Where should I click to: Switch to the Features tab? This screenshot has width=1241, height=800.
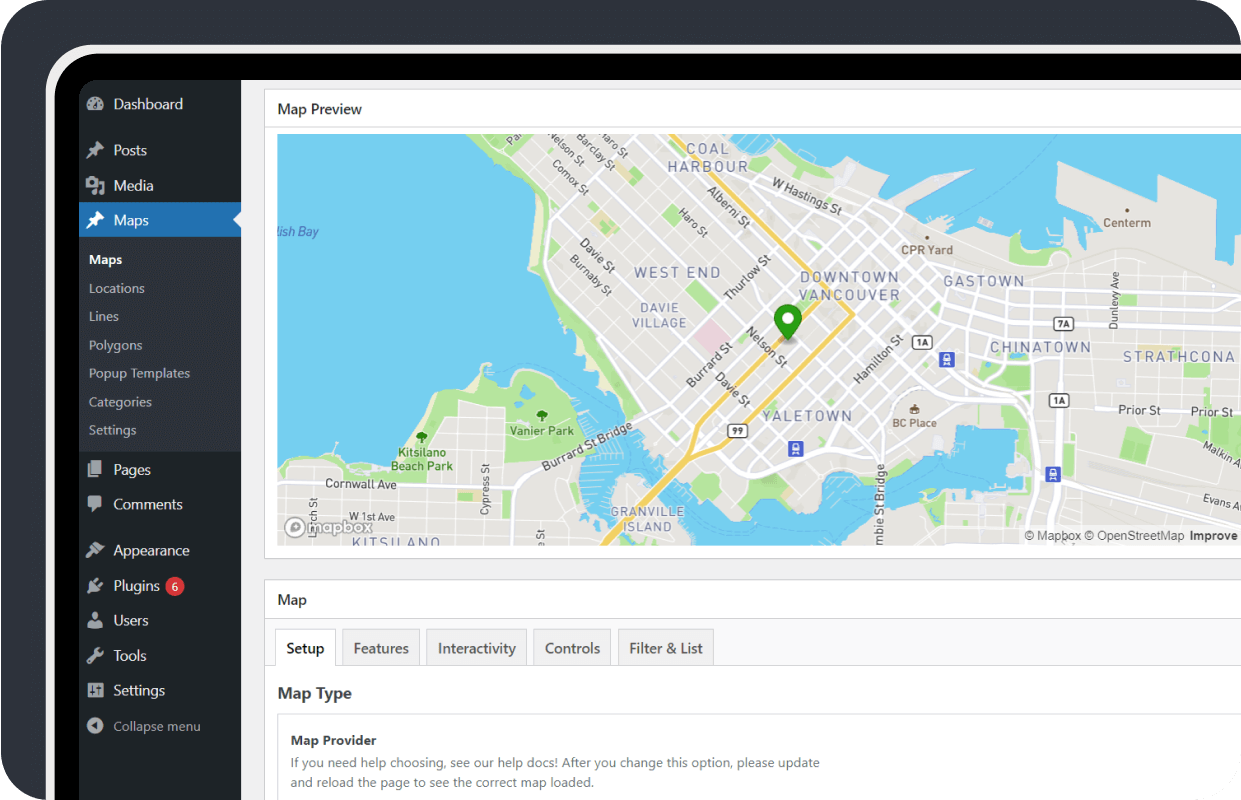[380, 647]
